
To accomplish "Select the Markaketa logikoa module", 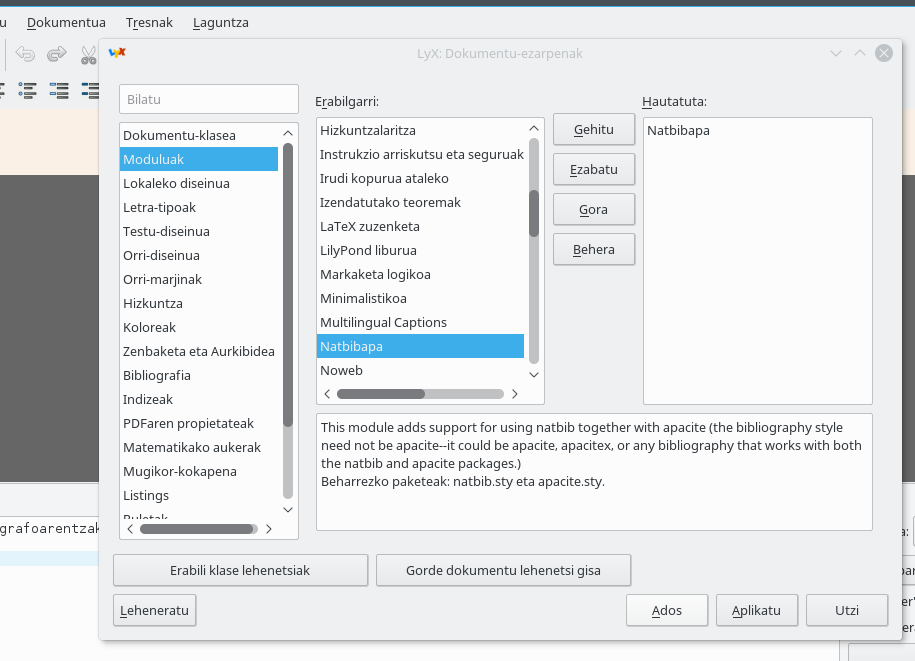I will [x=420, y=274].
